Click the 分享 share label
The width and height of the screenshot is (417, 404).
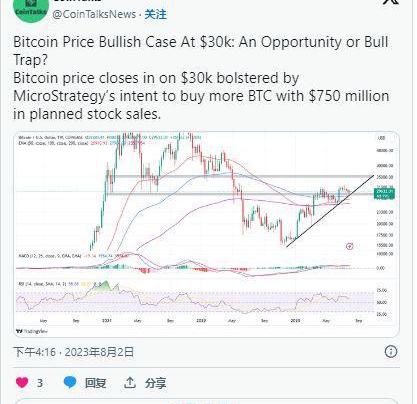(x=155, y=383)
